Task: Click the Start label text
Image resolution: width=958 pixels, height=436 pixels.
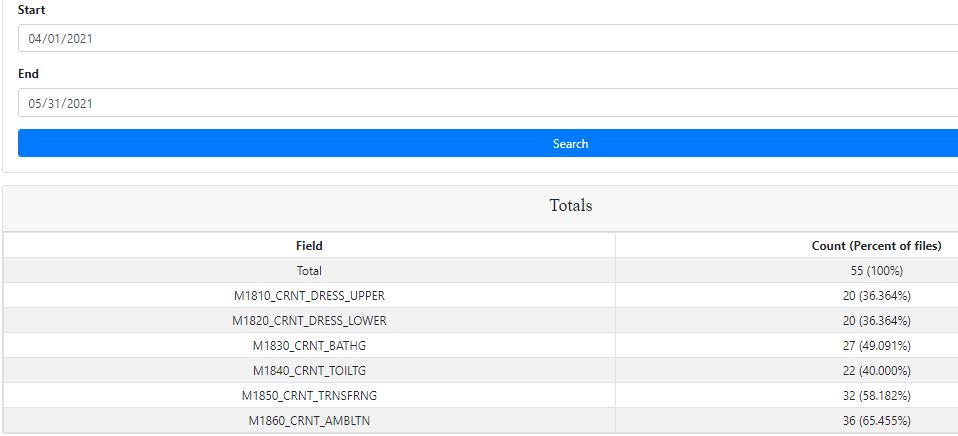Action: (31, 10)
